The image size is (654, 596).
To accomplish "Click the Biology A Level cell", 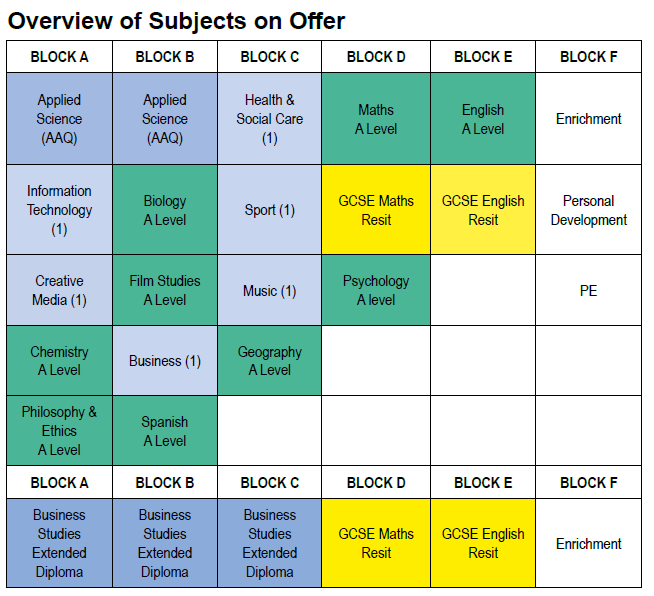I will click(x=165, y=210).
